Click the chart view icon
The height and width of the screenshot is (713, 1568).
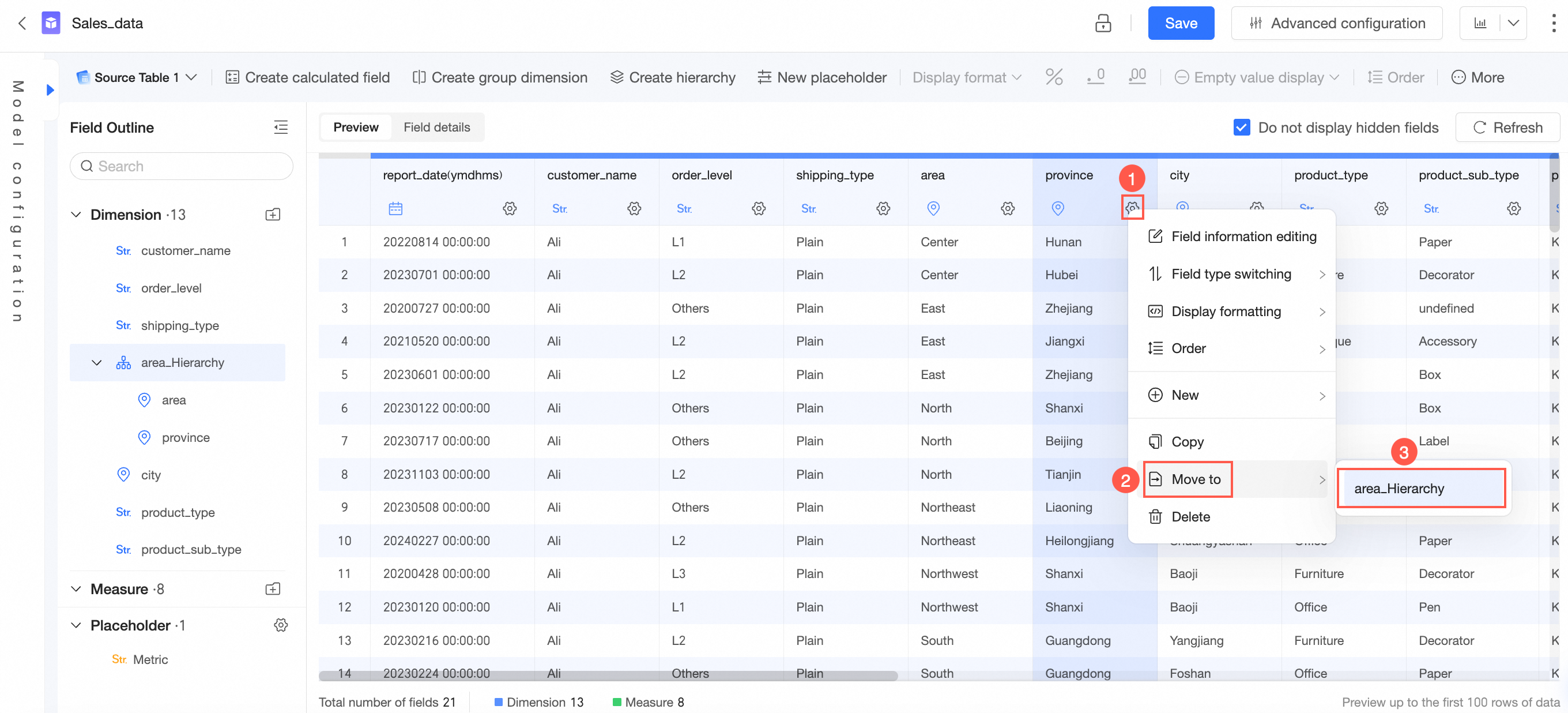[1480, 23]
